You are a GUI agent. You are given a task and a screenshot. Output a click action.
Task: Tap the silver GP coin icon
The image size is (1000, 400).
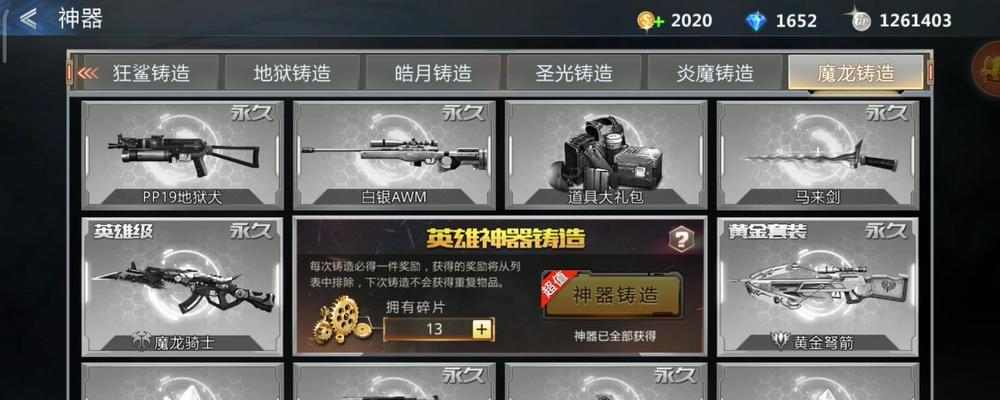coord(860,20)
